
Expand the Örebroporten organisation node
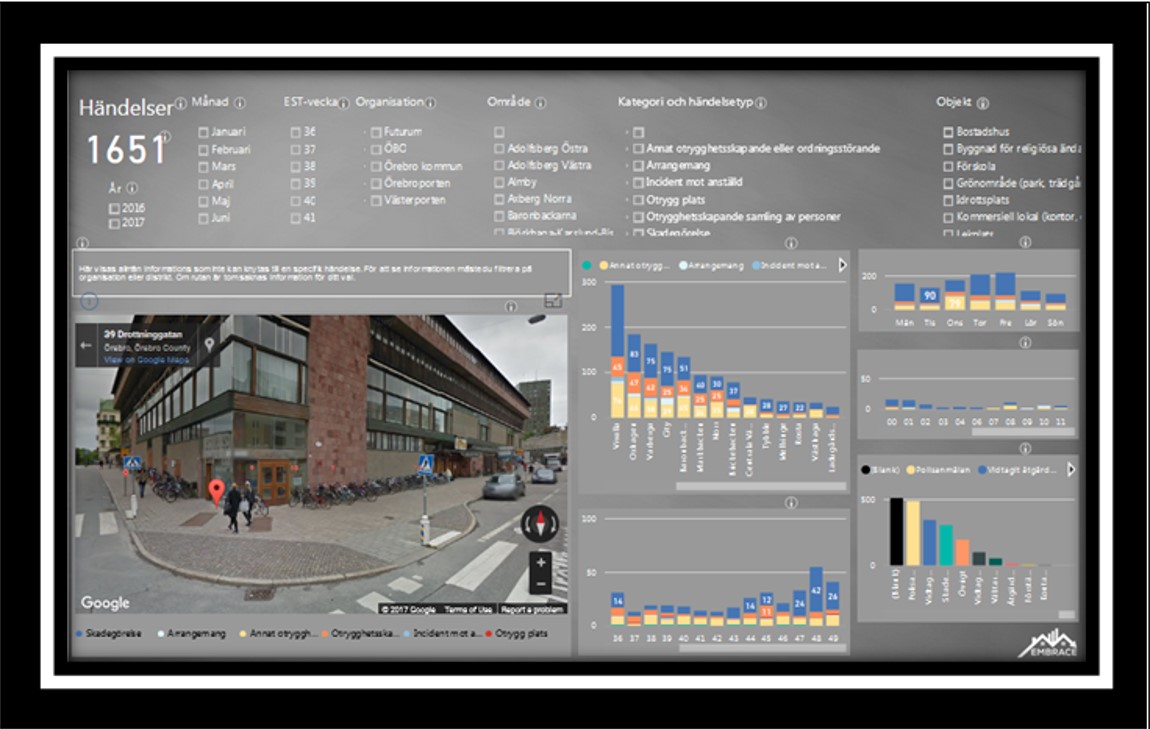coord(365,184)
